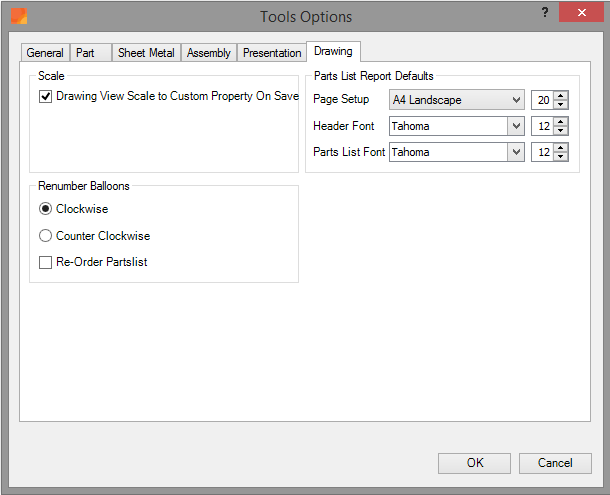Select the Presentation tab

coord(272,53)
